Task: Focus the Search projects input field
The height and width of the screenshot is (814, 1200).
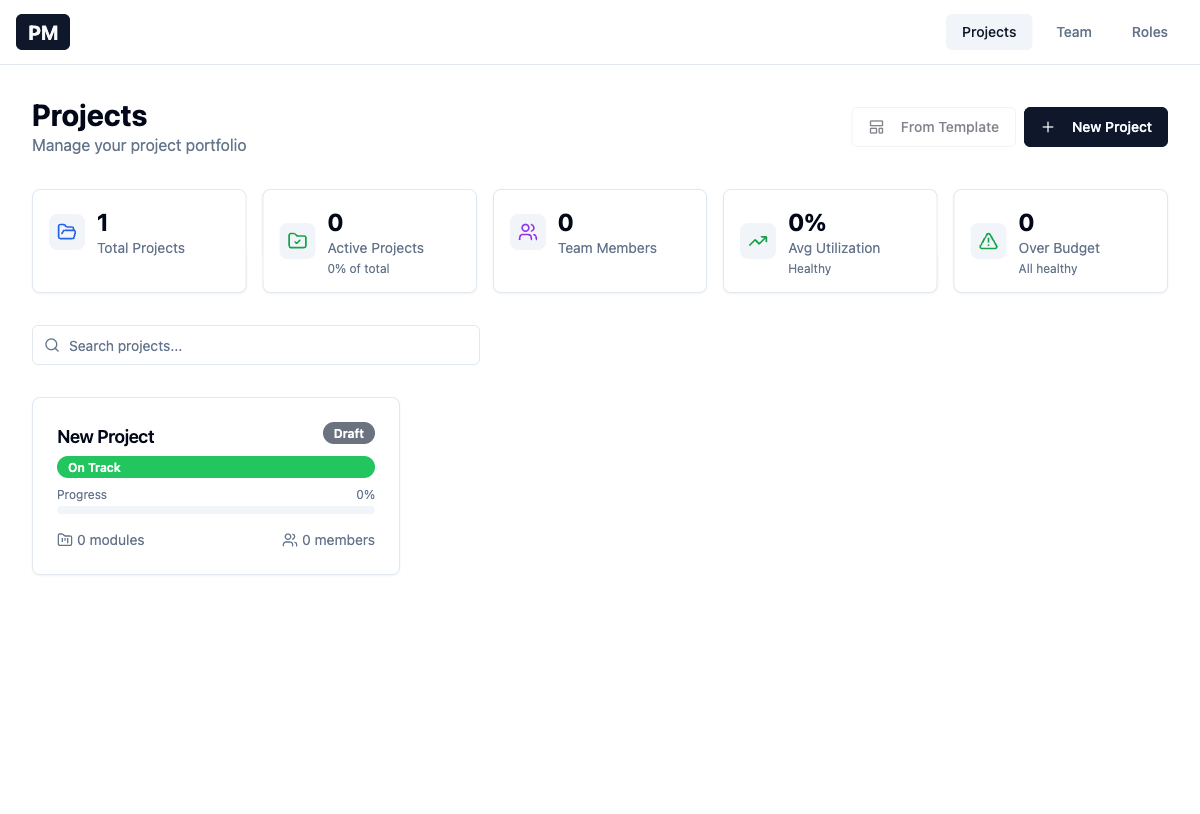Action: tap(268, 345)
